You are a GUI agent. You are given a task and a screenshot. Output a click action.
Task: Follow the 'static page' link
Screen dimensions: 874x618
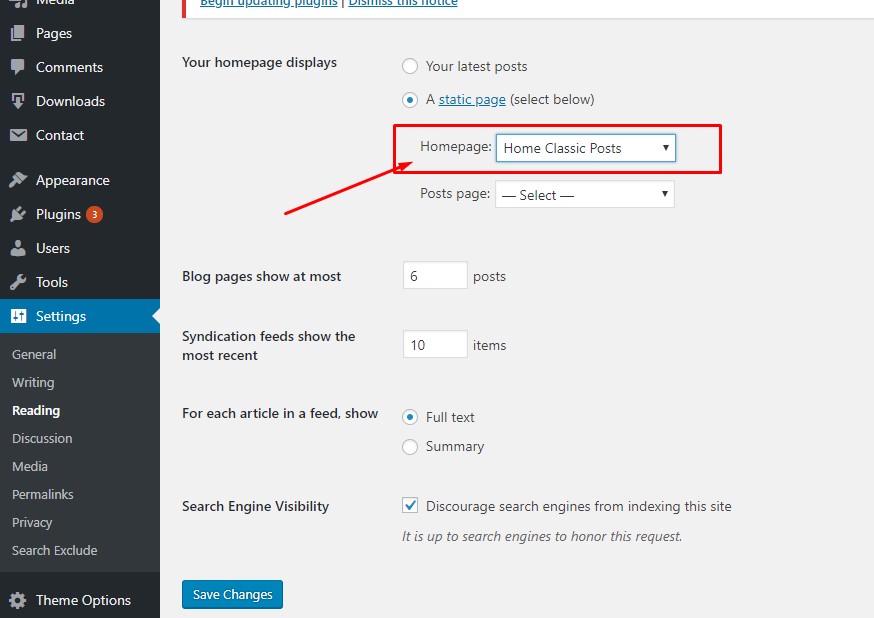point(472,99)
